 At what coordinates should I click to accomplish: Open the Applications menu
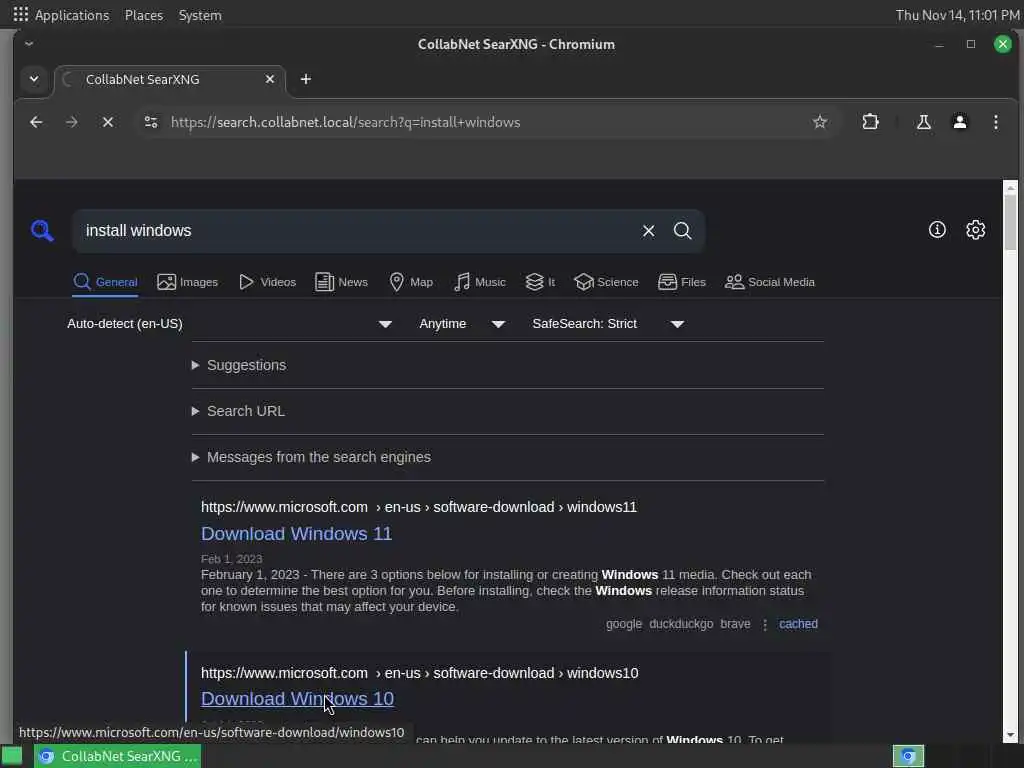pos(61,14)
